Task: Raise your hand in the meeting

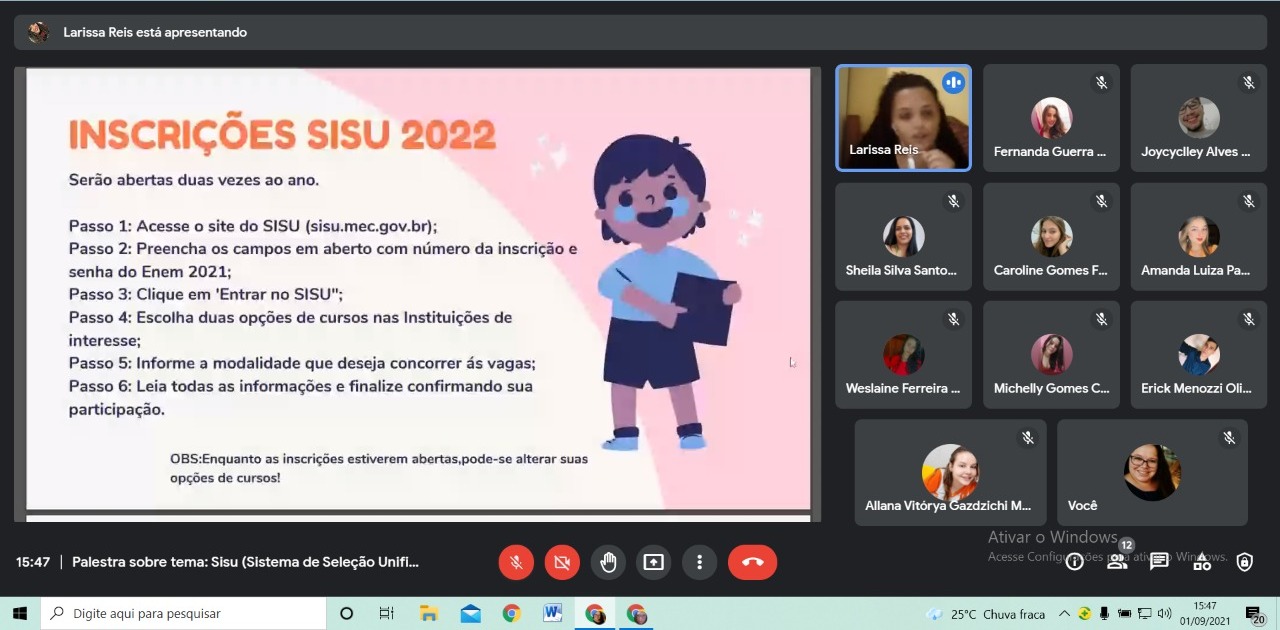Action: (x=608, y=562)
